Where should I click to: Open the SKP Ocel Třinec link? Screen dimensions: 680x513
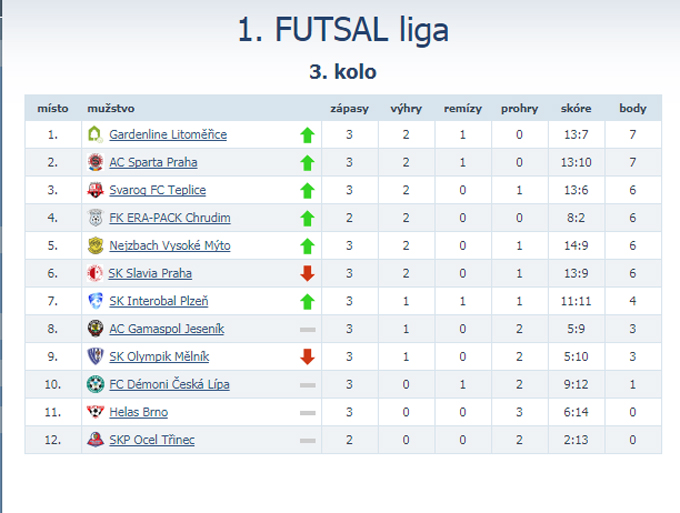point(153,439)
